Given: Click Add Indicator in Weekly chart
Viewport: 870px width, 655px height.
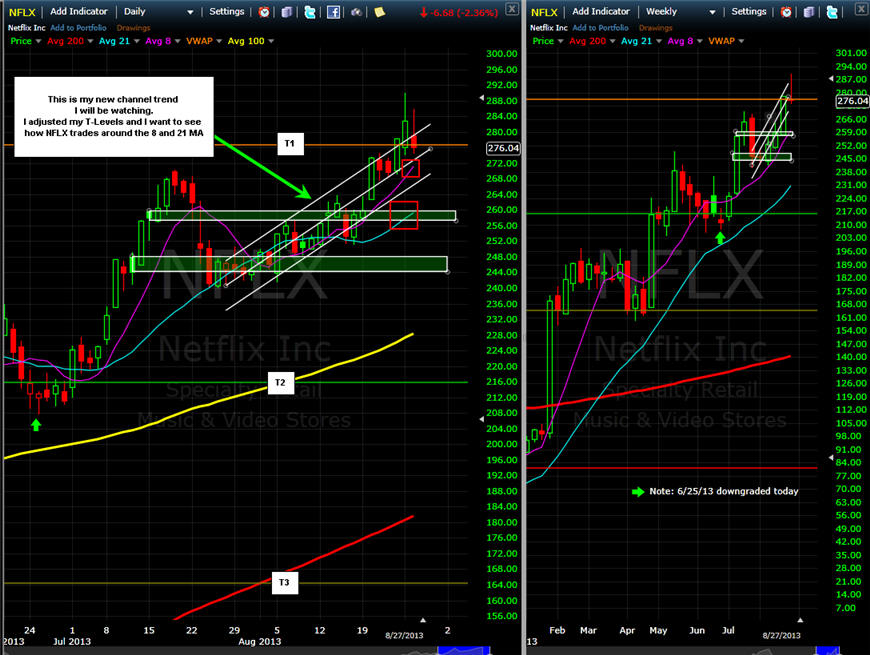Looking at the screenshot, I should pyautogui.click(x=601, y=12).
